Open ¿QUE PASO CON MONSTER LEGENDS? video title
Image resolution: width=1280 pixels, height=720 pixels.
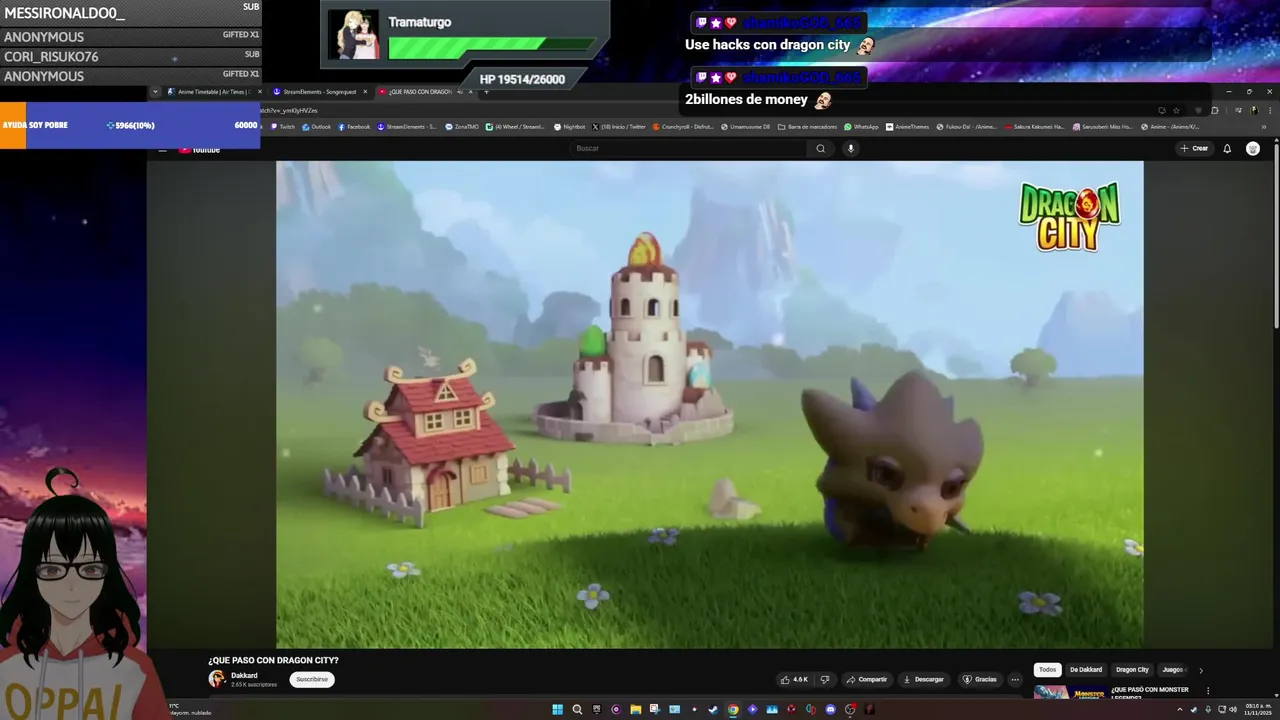coord(1150,693)
